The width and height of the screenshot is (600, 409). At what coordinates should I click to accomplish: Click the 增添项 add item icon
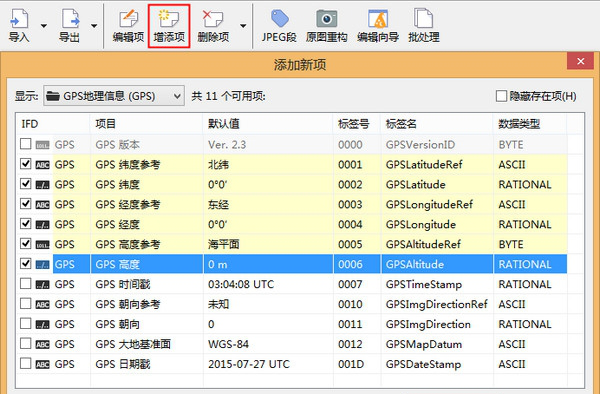click(x=169, y=18)
